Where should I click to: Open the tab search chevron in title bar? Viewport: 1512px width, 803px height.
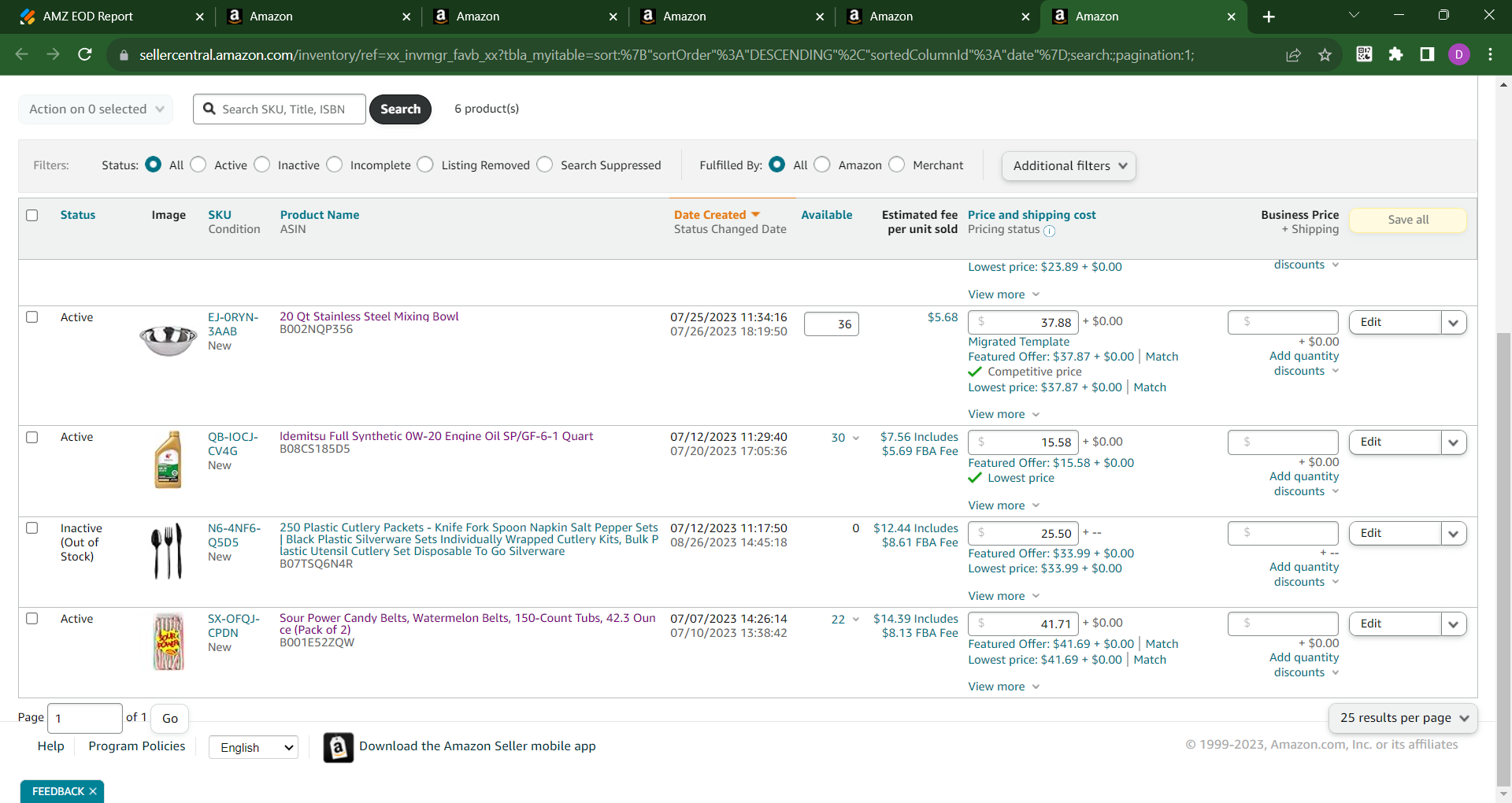click(1354, 15)
